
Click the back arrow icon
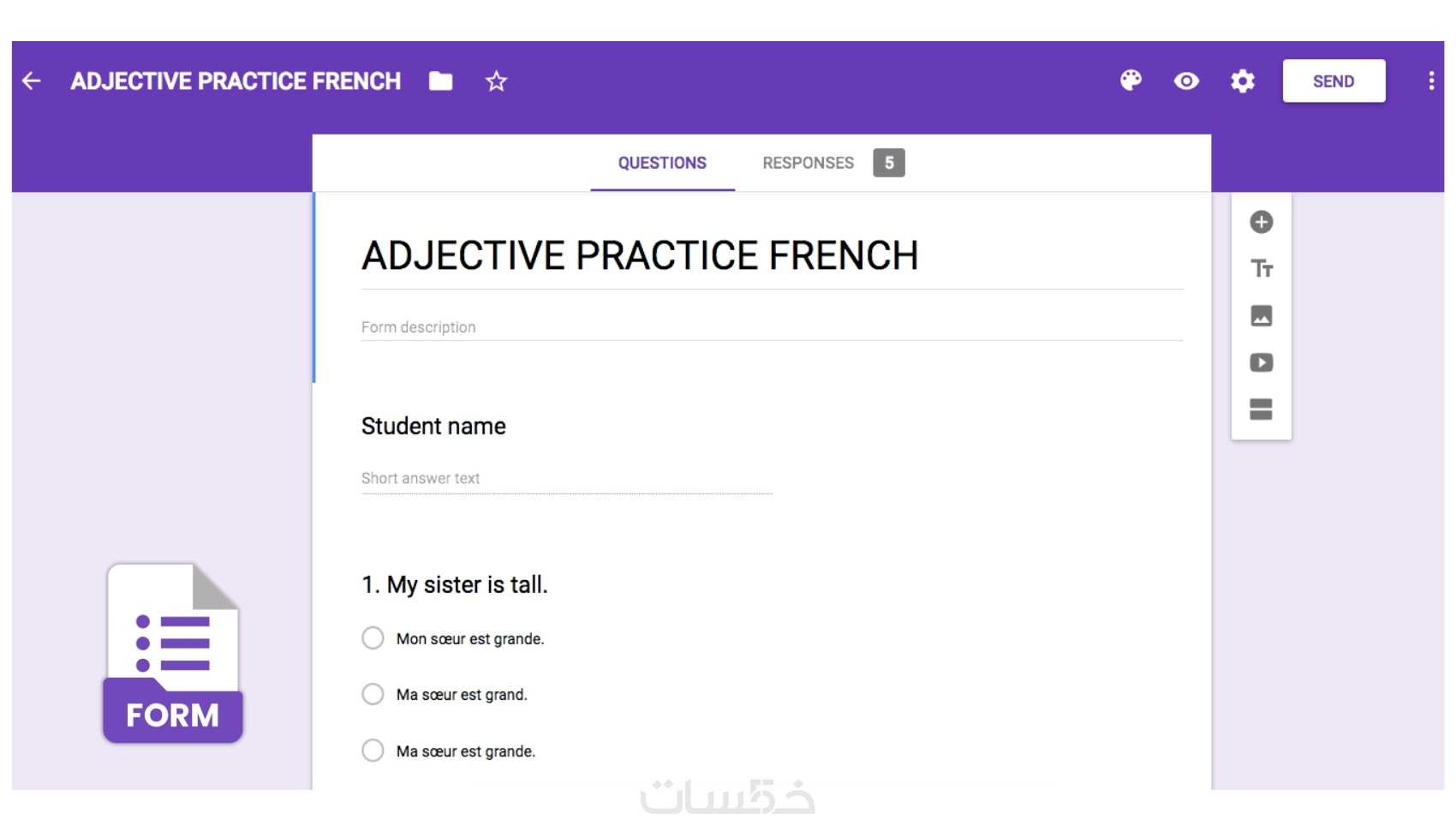[x=32, y=81]
